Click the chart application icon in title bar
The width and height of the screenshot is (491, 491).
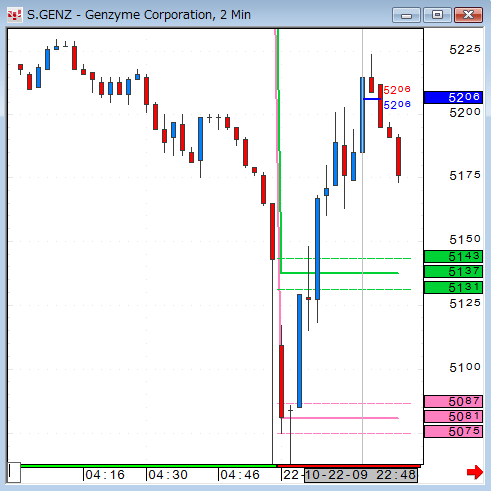[15, 15]
